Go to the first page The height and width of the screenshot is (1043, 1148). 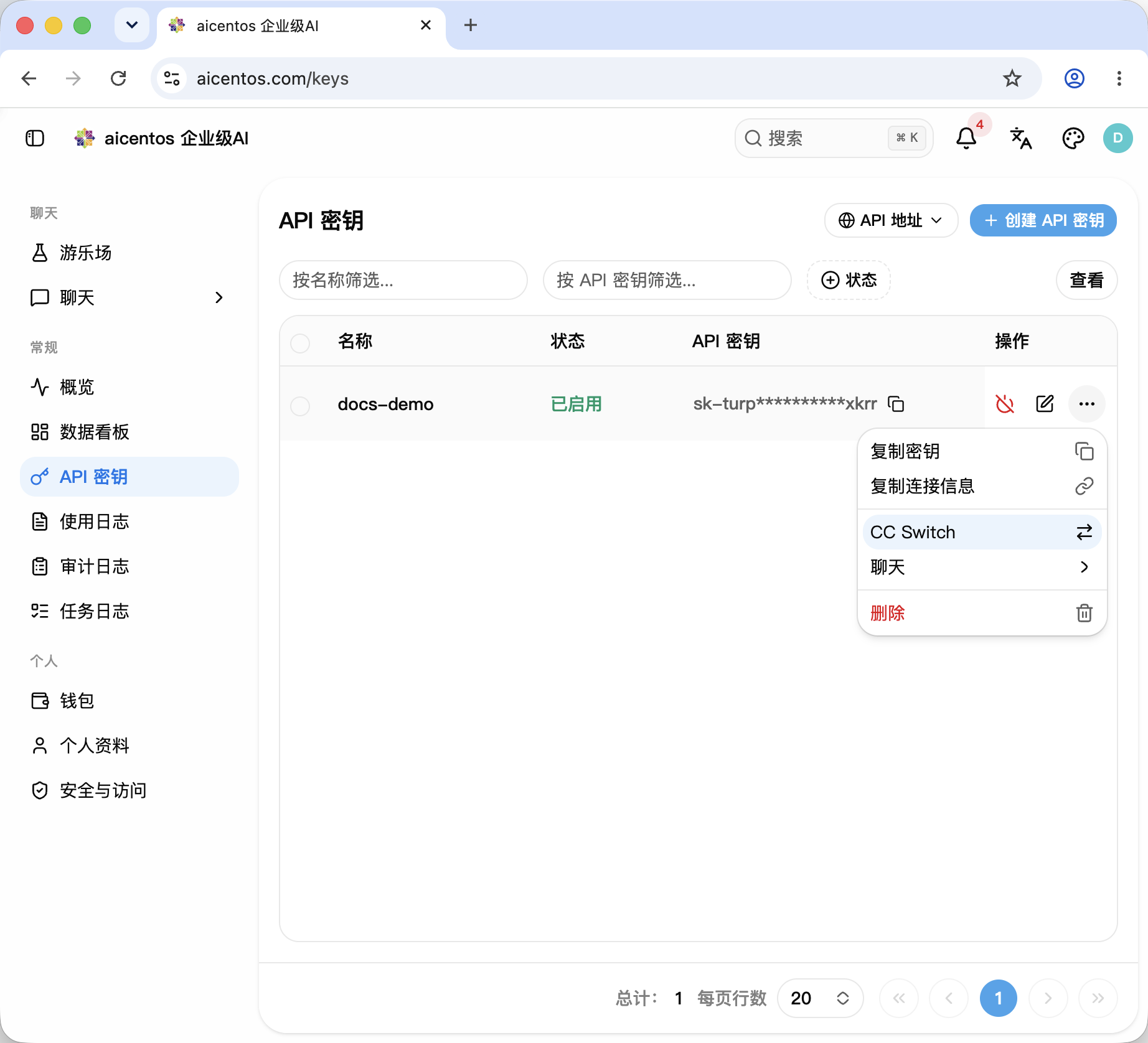point(898,998)
